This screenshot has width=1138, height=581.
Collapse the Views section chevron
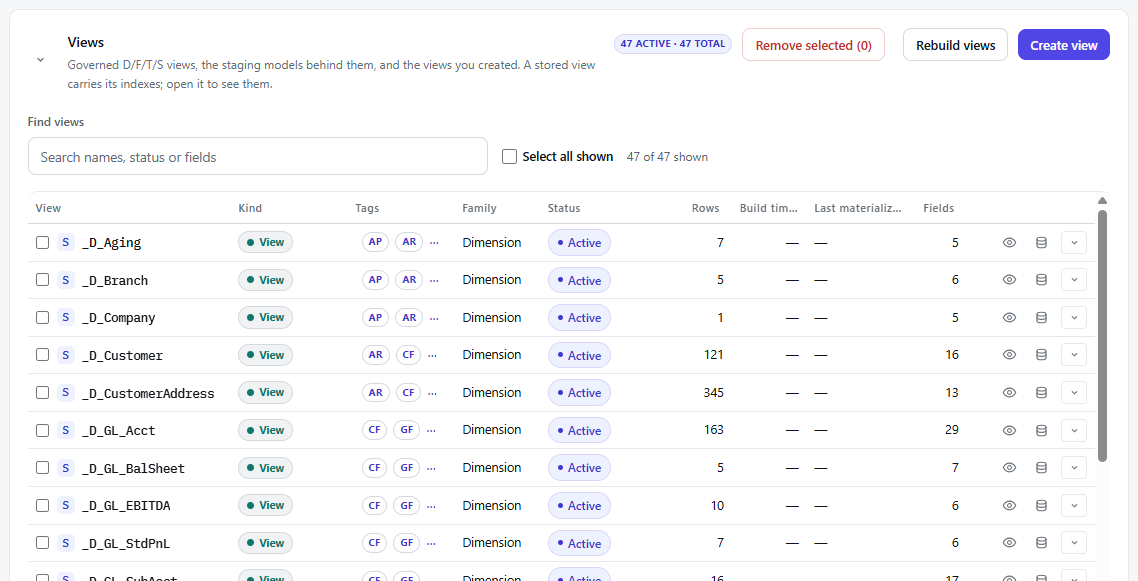41,59
